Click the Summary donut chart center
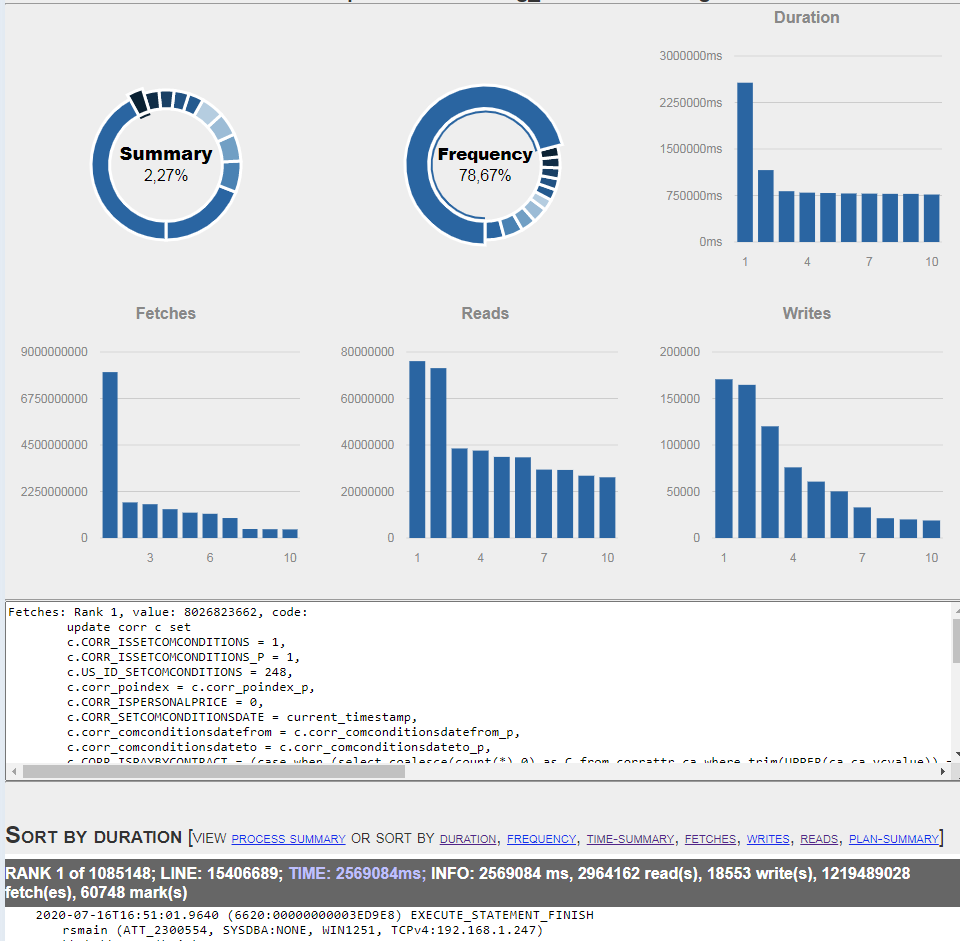960x941 pixels. pos(166,165)
